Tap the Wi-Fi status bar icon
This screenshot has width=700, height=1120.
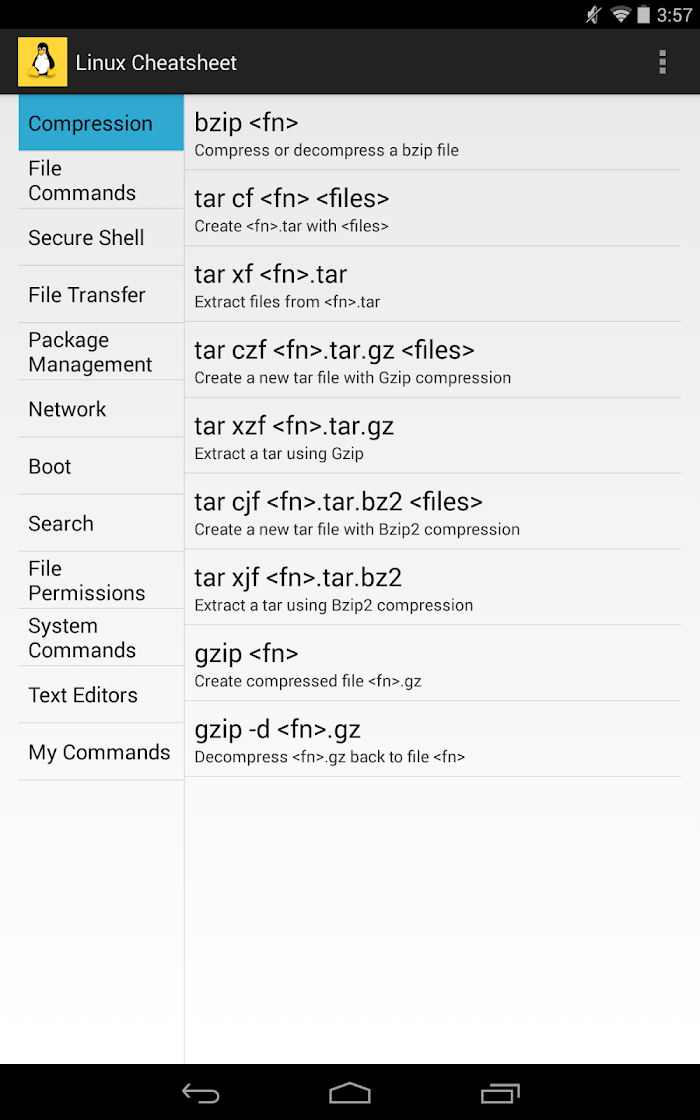pyautogui.click(x=621, y=14)
